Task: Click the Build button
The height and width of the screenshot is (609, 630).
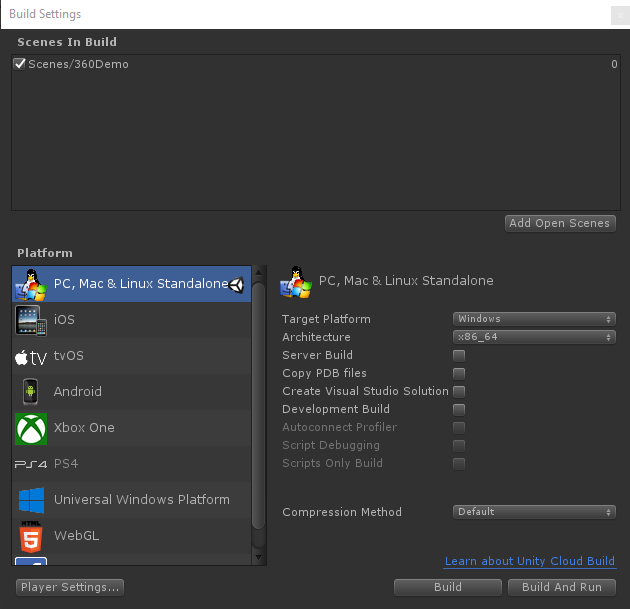Action: point(448,587)
